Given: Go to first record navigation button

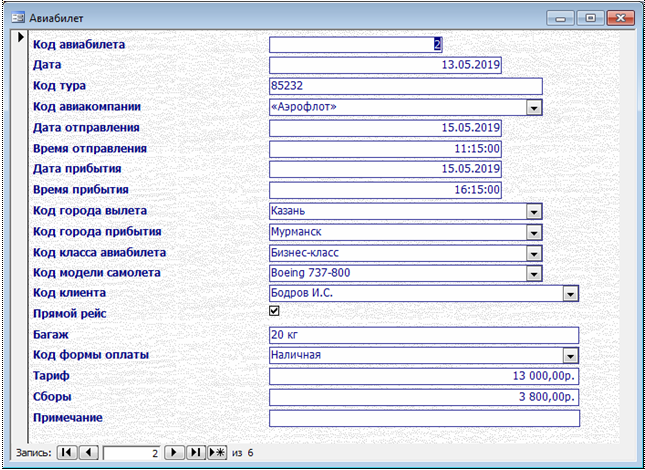Looking at the screenshot, I should [67, 453].
